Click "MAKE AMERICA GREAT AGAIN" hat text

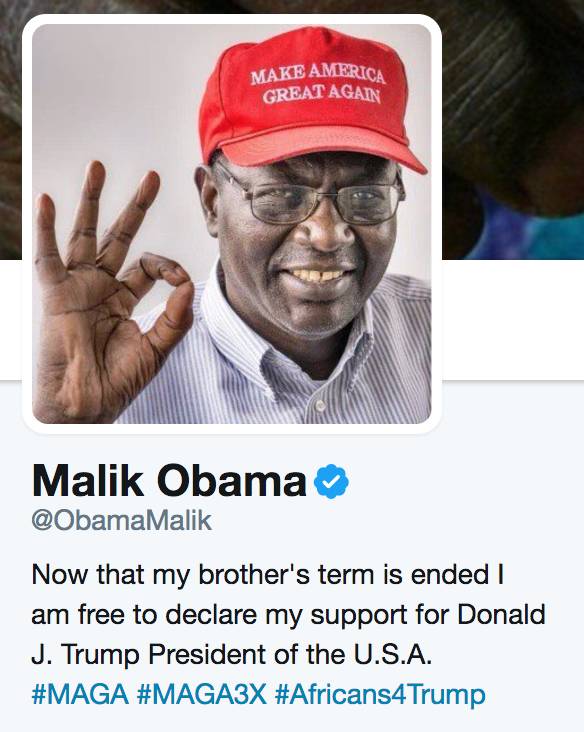tap(317, 85)
